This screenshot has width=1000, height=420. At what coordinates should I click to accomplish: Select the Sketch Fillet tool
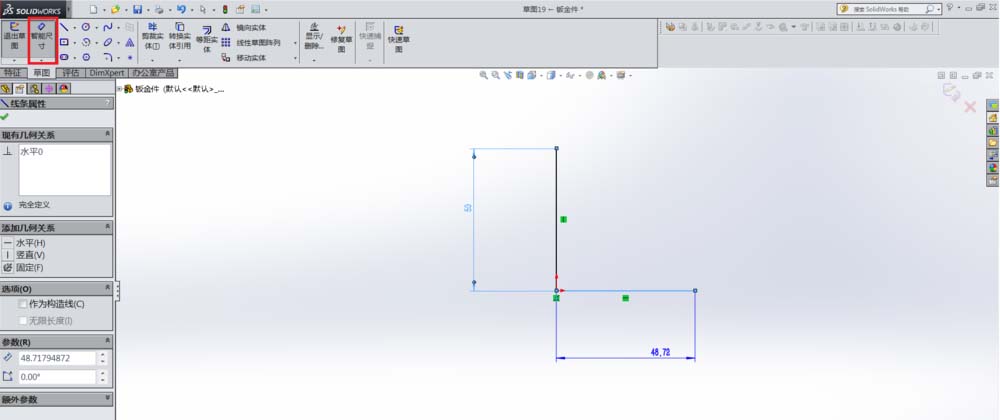pos(108,57)
